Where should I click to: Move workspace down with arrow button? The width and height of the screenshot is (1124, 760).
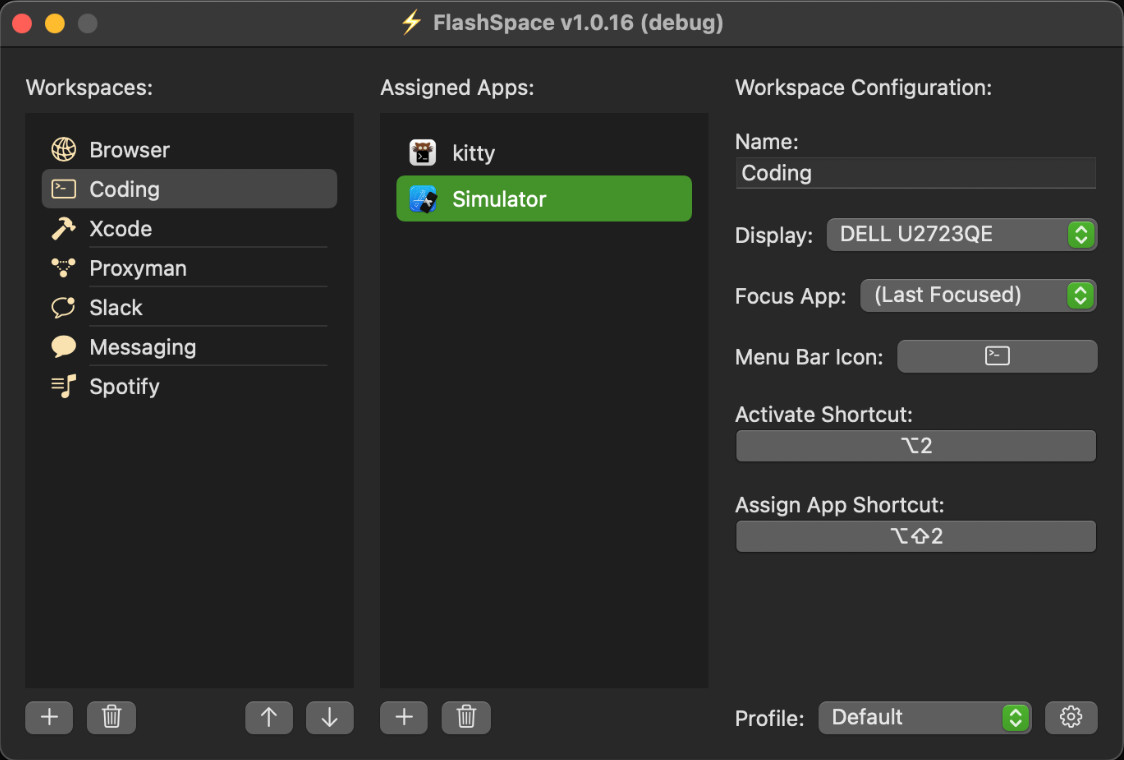pyautogui.click(x=330, y=717)
